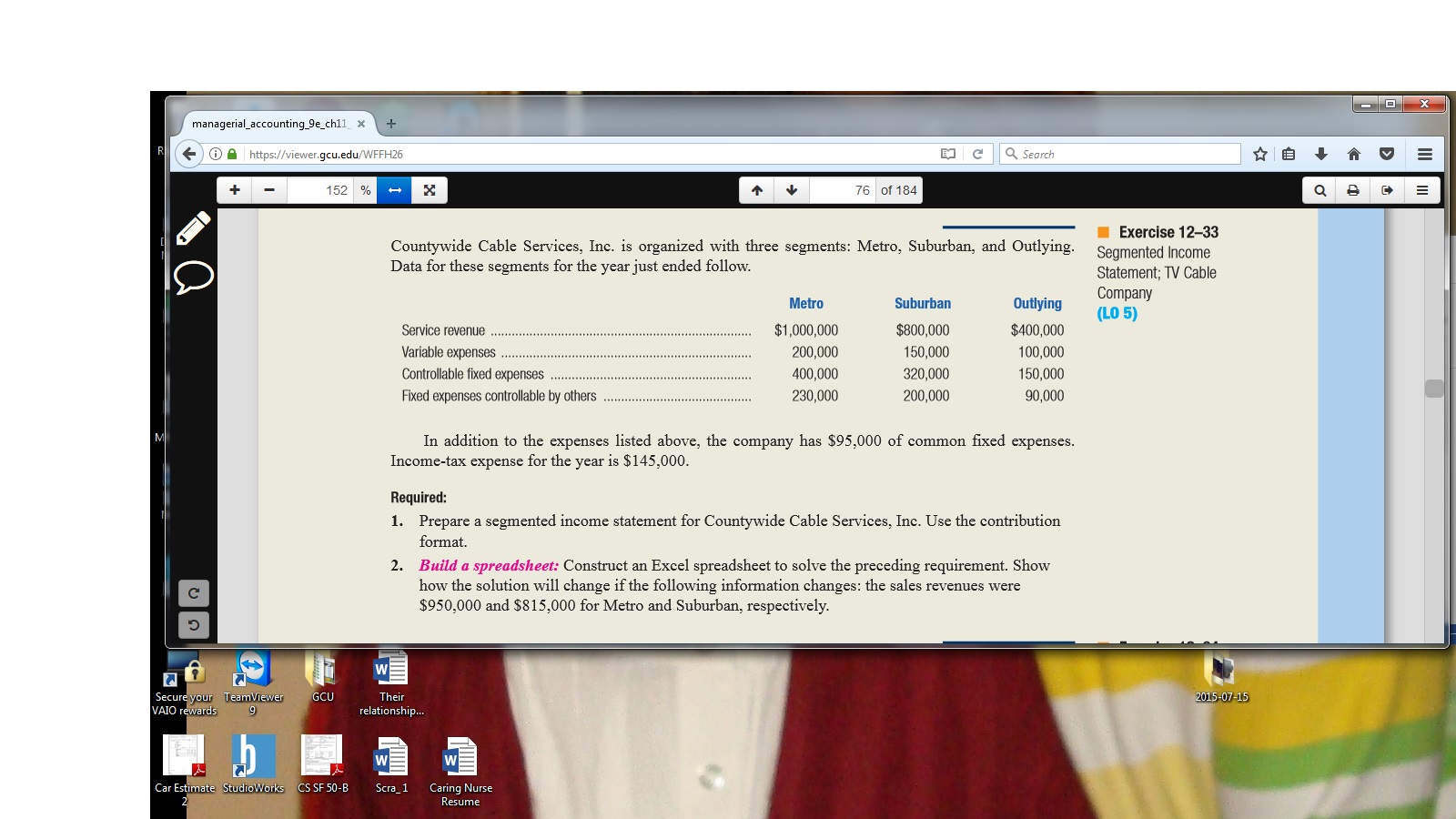1456x819 pixels.
Task: Toggle reader view in address bar
Action: [x=948, y=155]
